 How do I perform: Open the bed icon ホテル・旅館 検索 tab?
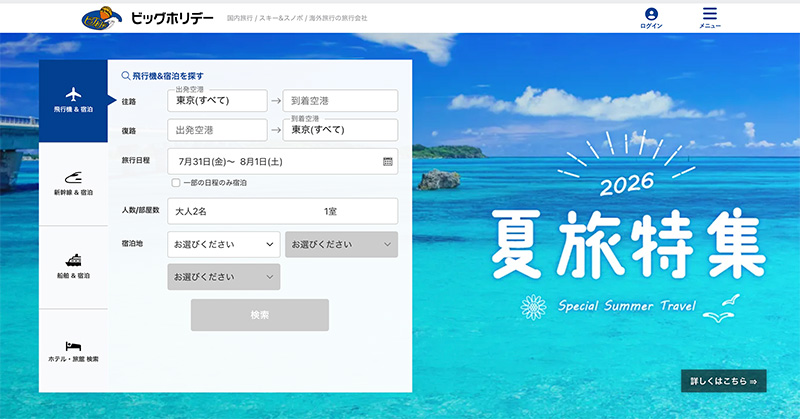73,351
